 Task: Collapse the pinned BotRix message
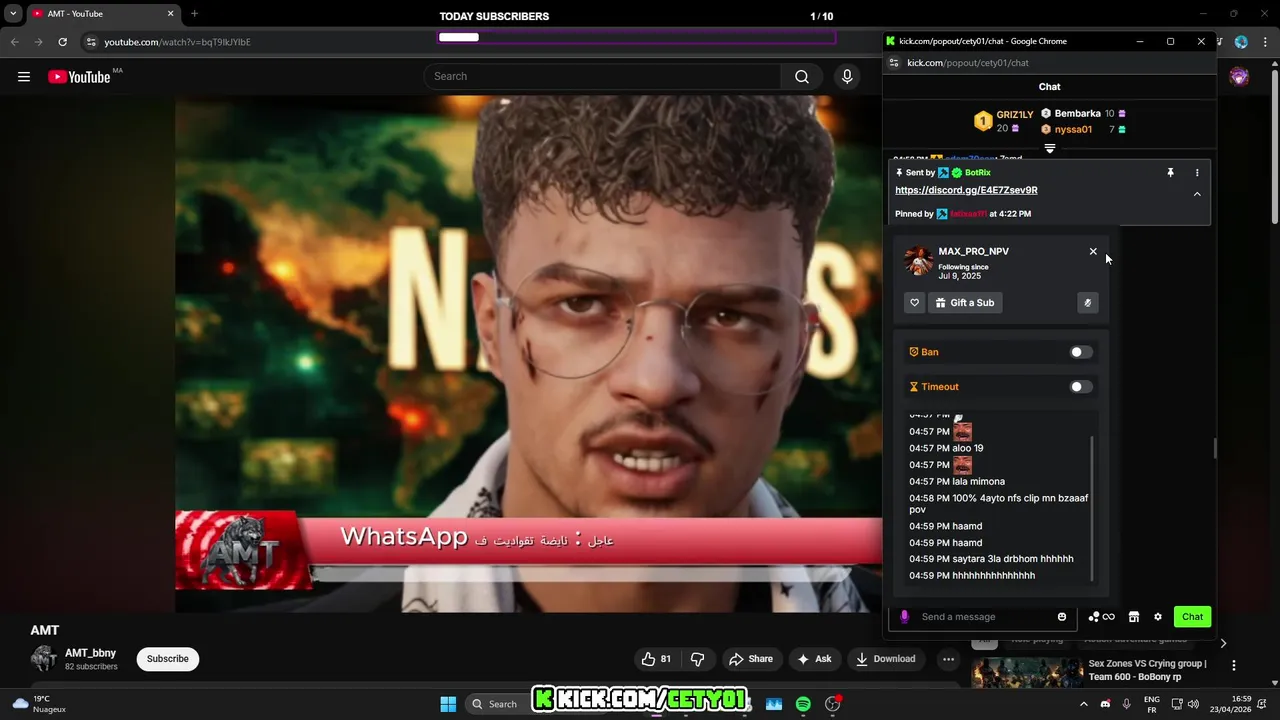[1197, 194]
